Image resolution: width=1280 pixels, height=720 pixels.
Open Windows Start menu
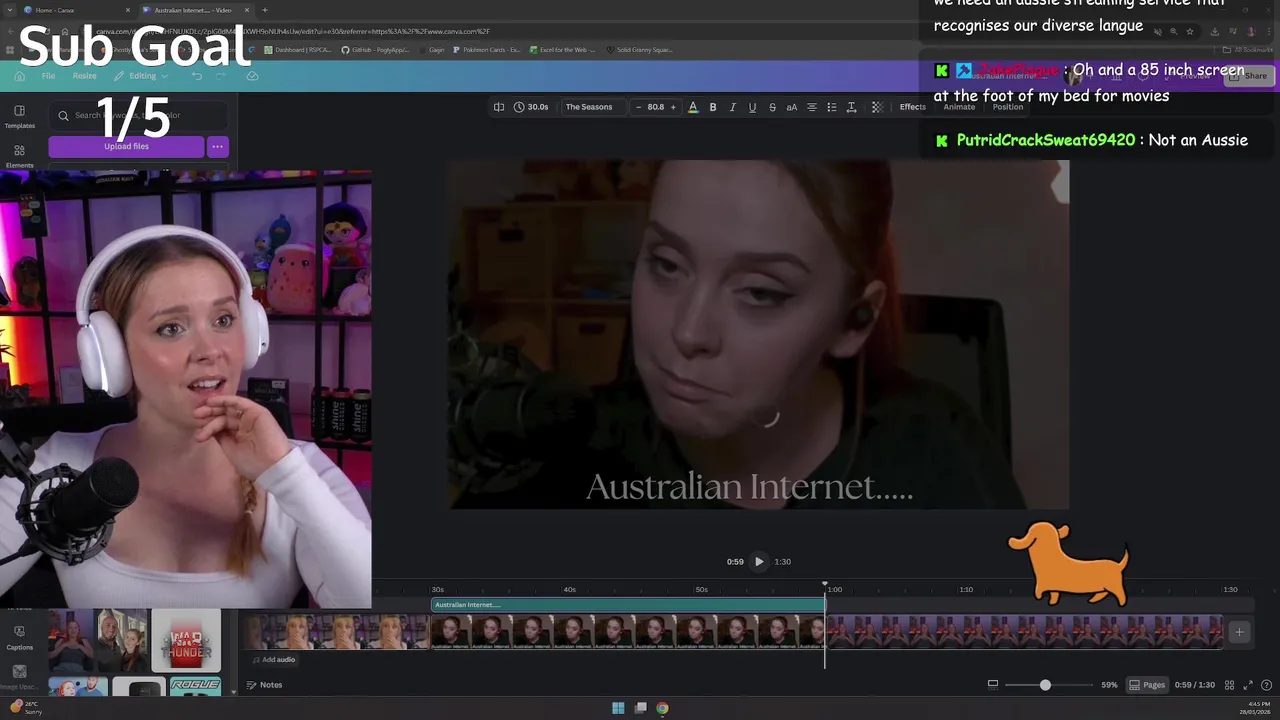[618, 708]
